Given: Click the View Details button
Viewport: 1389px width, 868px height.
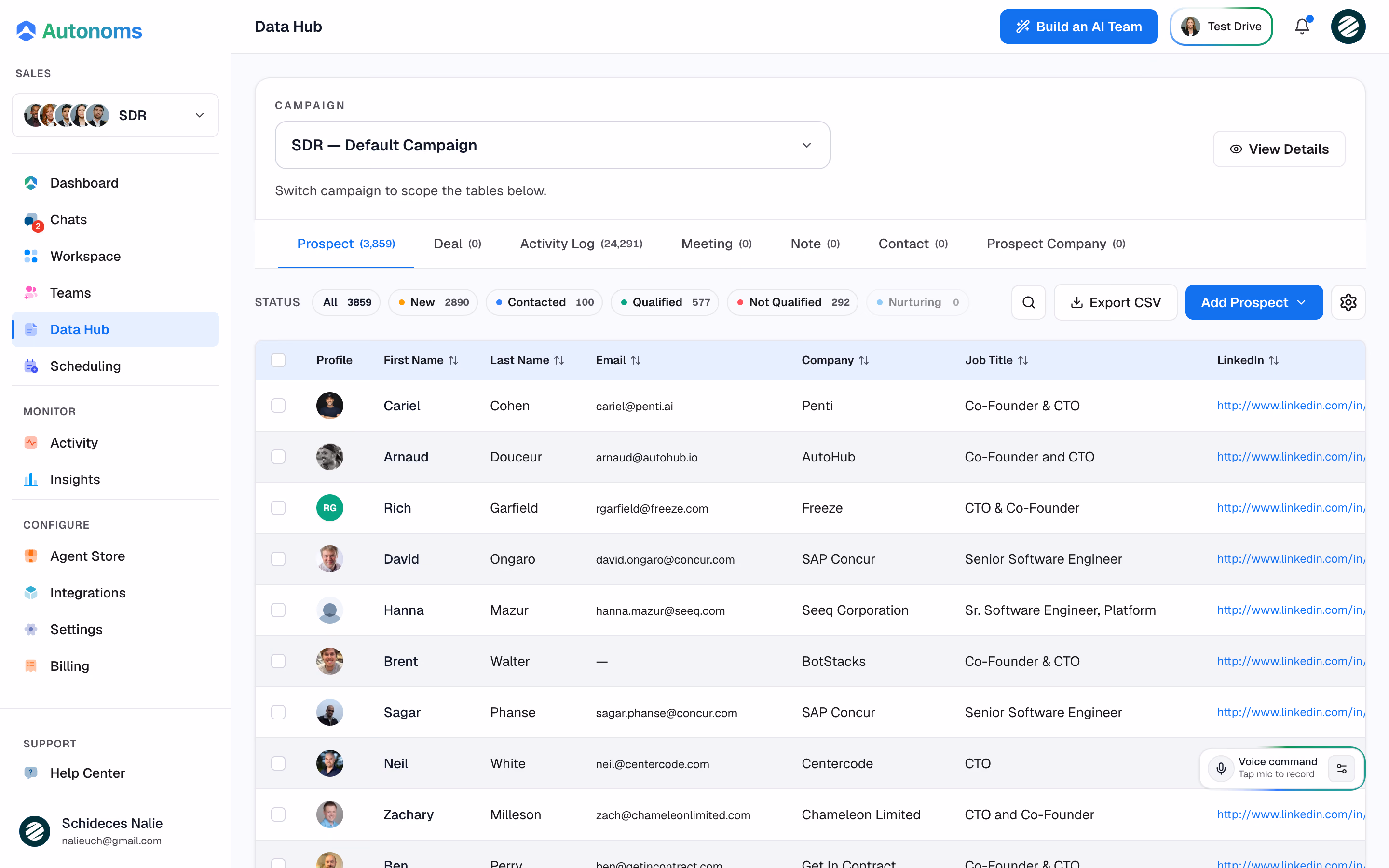Looking at the screenshot, I should point(1279,149).
